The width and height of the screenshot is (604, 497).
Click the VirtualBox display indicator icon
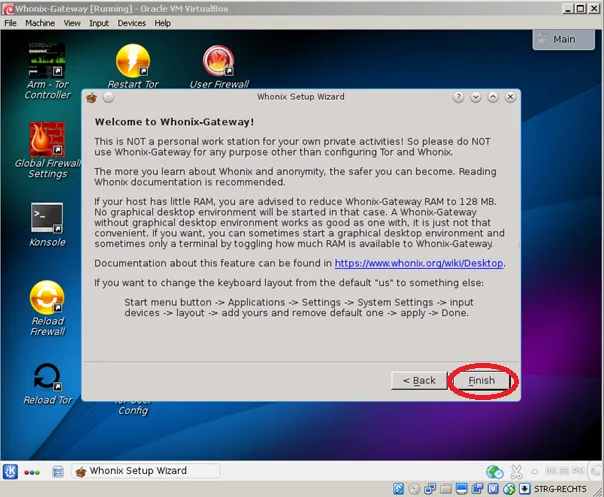[461, 489]
